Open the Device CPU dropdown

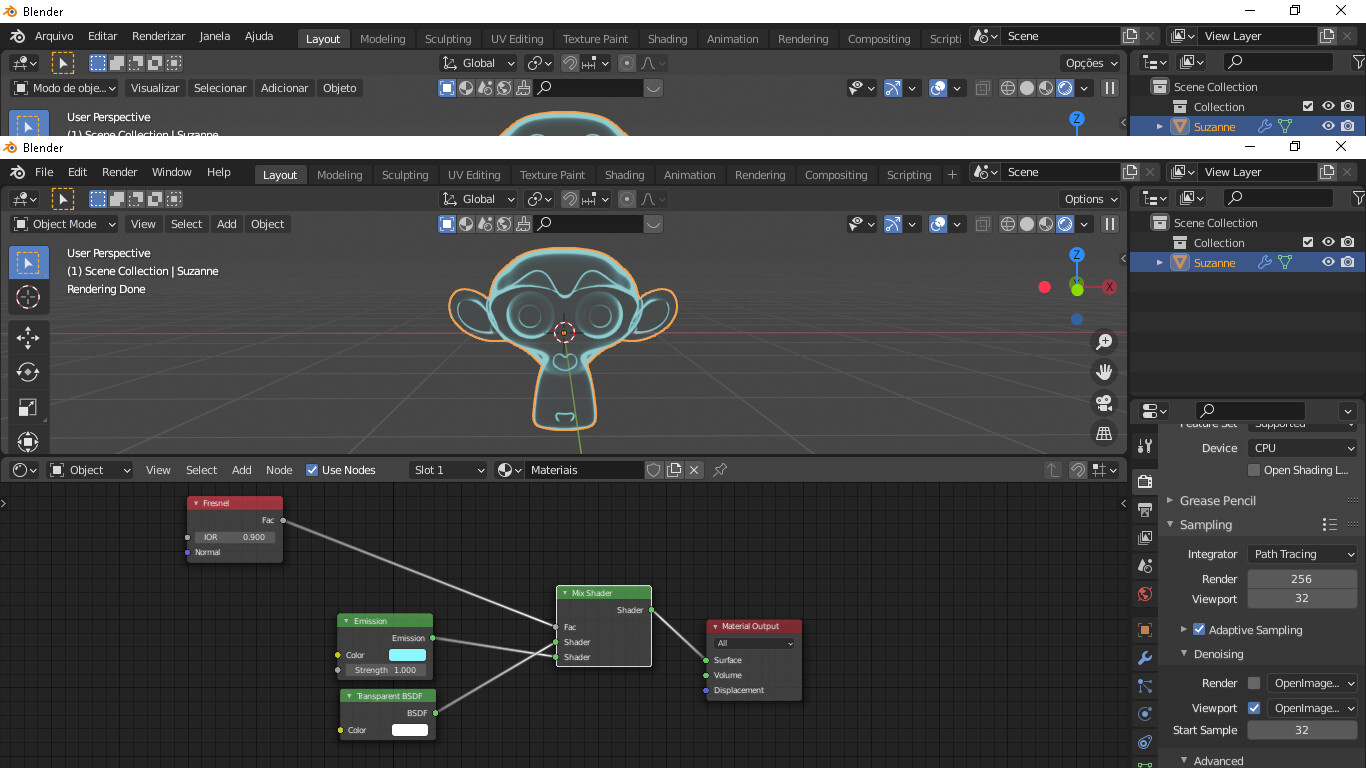(x=1302, y=448)
